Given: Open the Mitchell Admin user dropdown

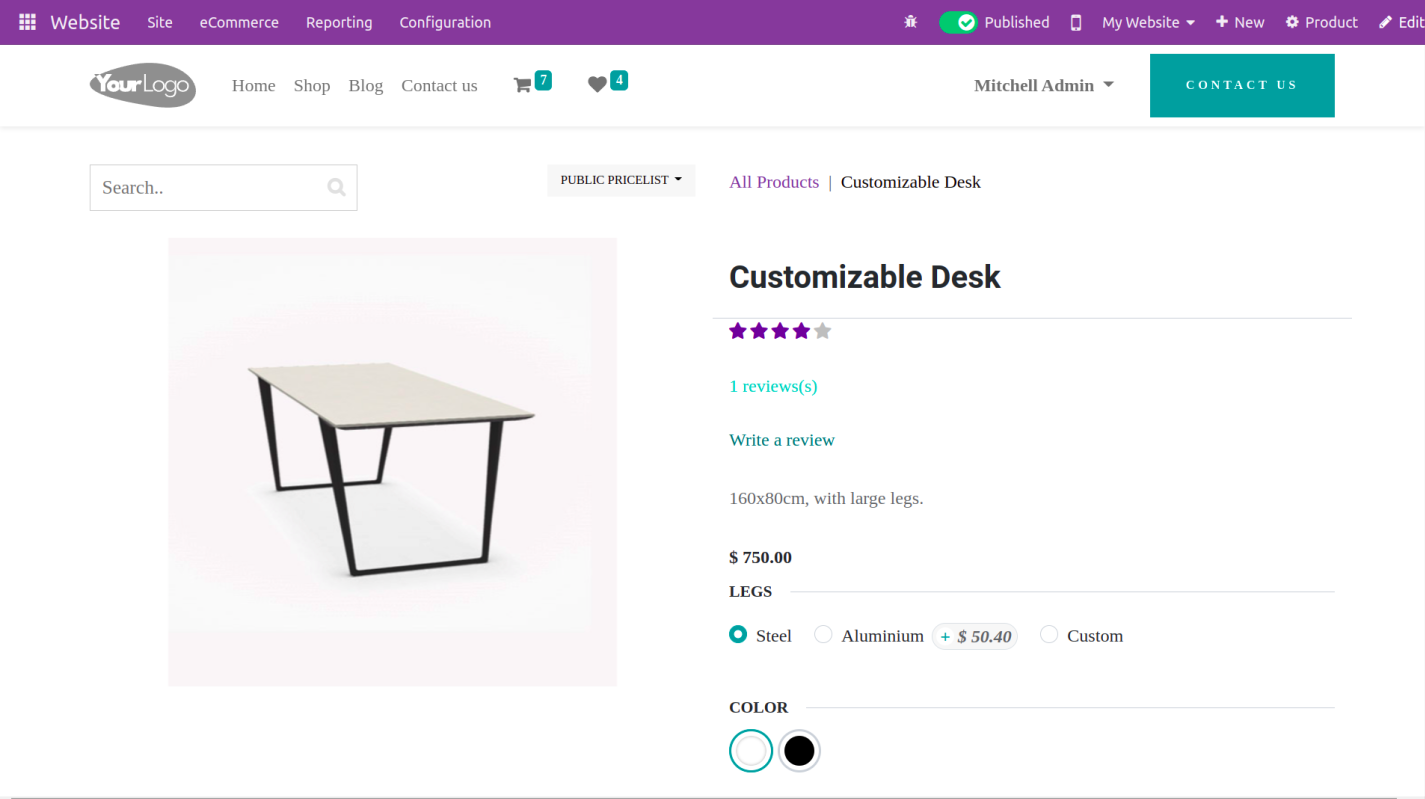Looking at the screenshot, I should 1044,86.
